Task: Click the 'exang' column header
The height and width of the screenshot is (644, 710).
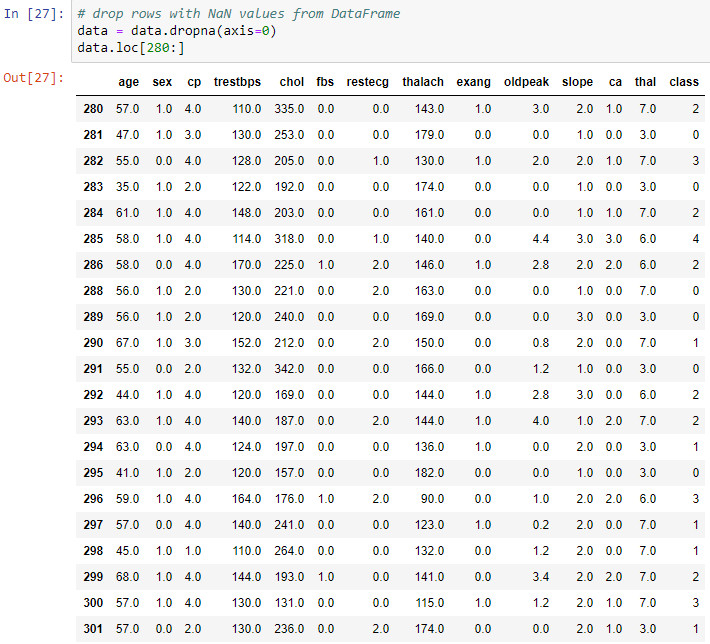Action: coord(474,82)
